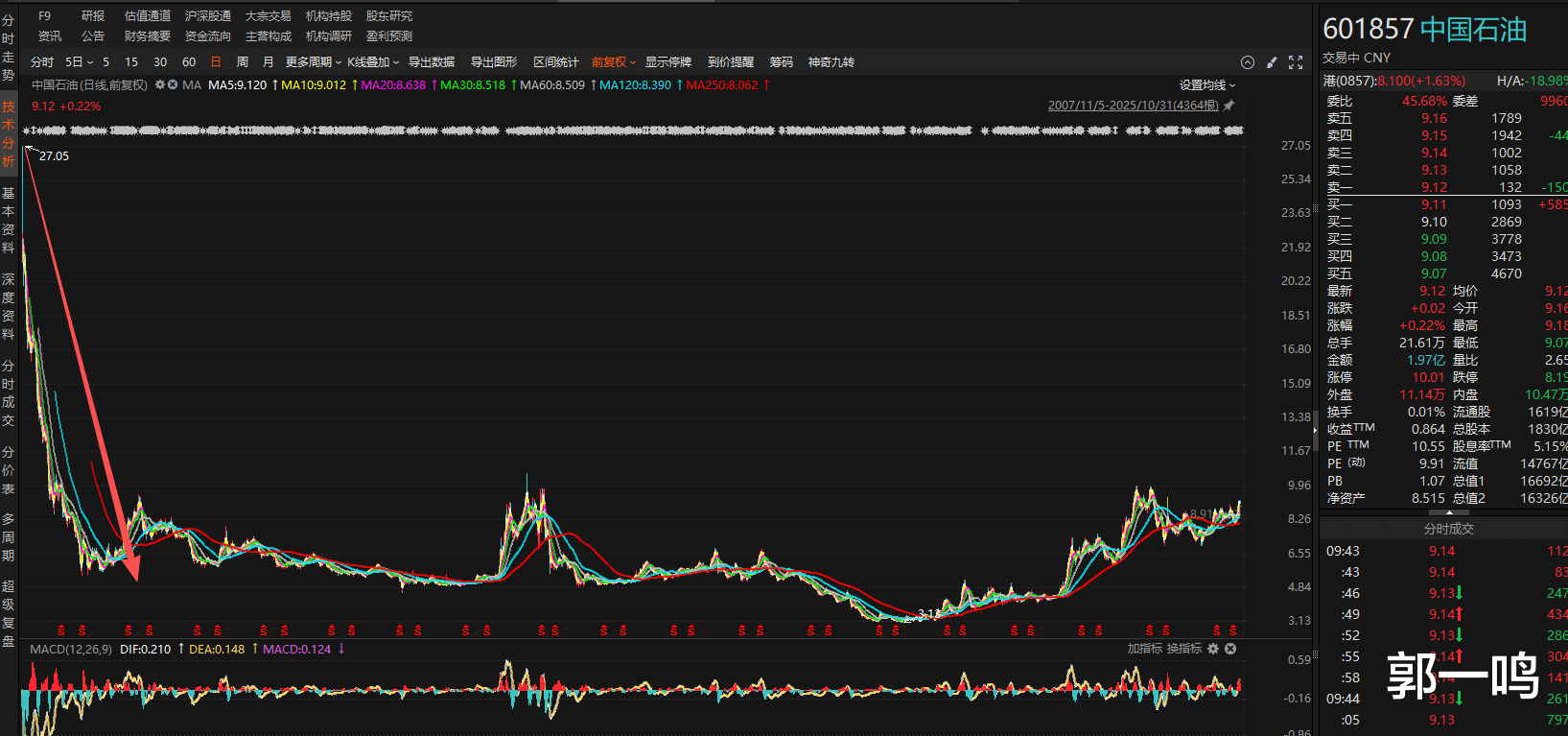
Task: Expand the 更多周期 dropdown
Action: [314, 62]
